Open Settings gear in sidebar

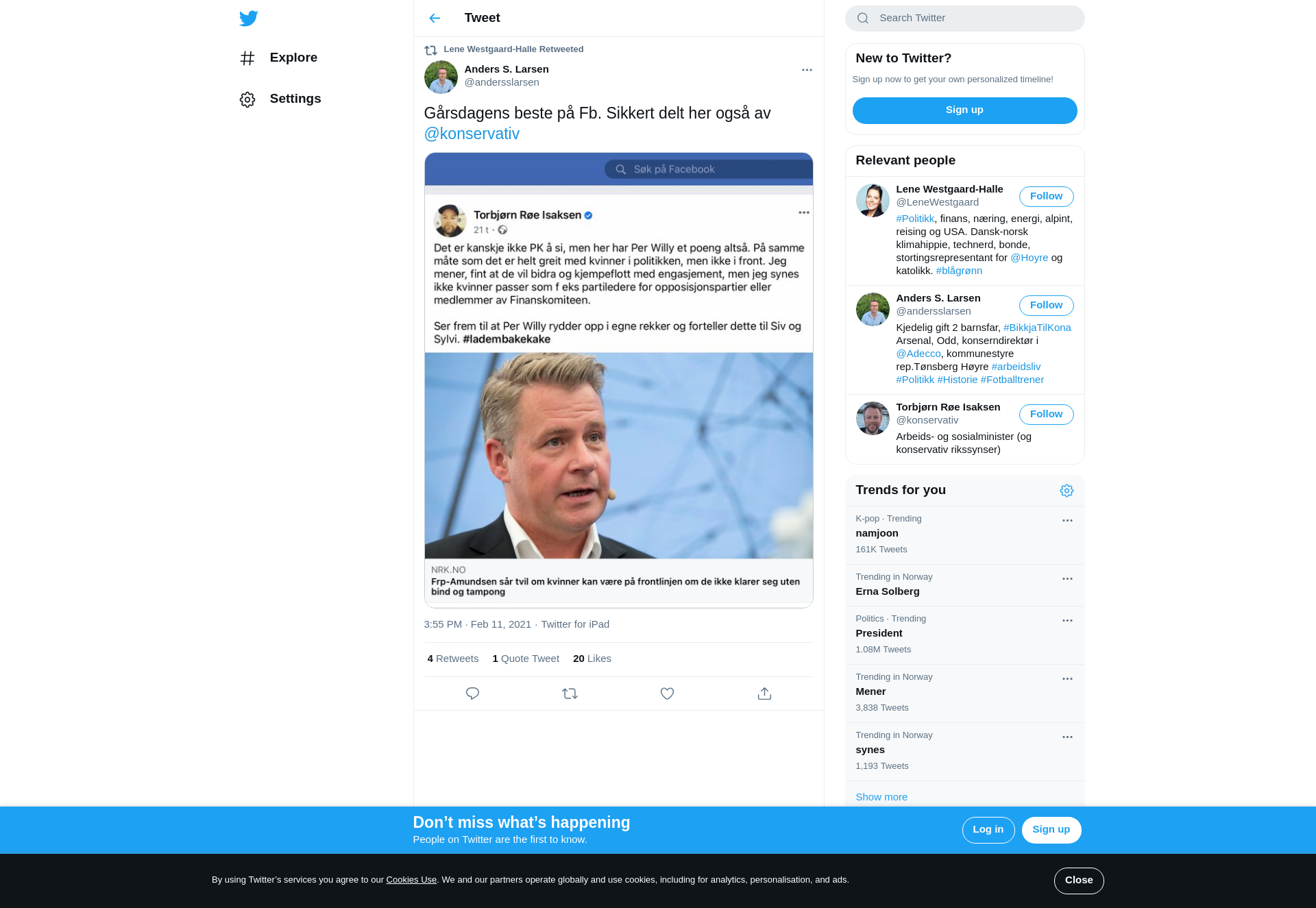[247, 99]
